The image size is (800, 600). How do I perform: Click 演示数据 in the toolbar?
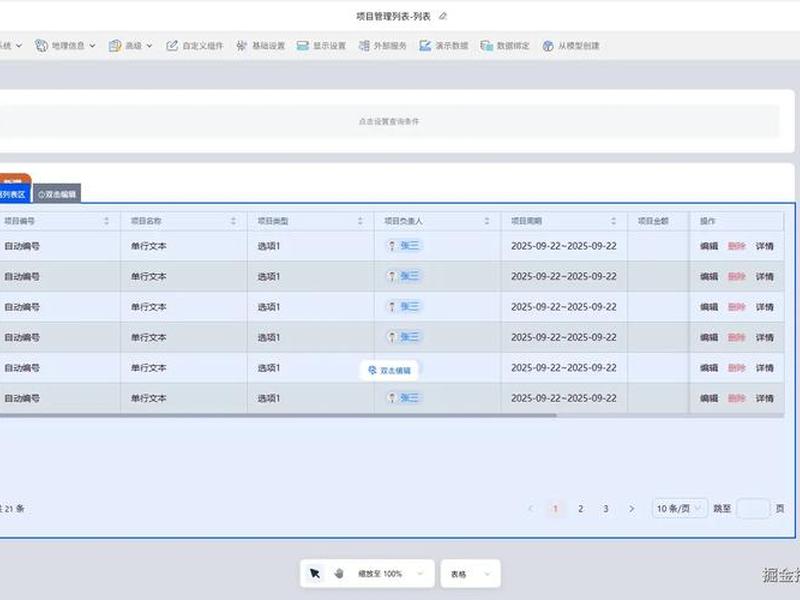[x=444, y=45]
